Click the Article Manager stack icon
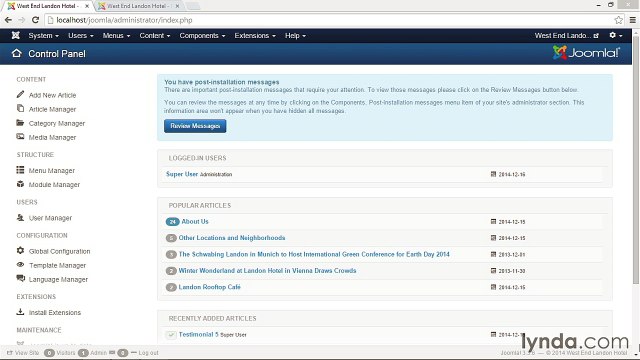The height and width of the screenshot is (360, 640). [20, 109]
